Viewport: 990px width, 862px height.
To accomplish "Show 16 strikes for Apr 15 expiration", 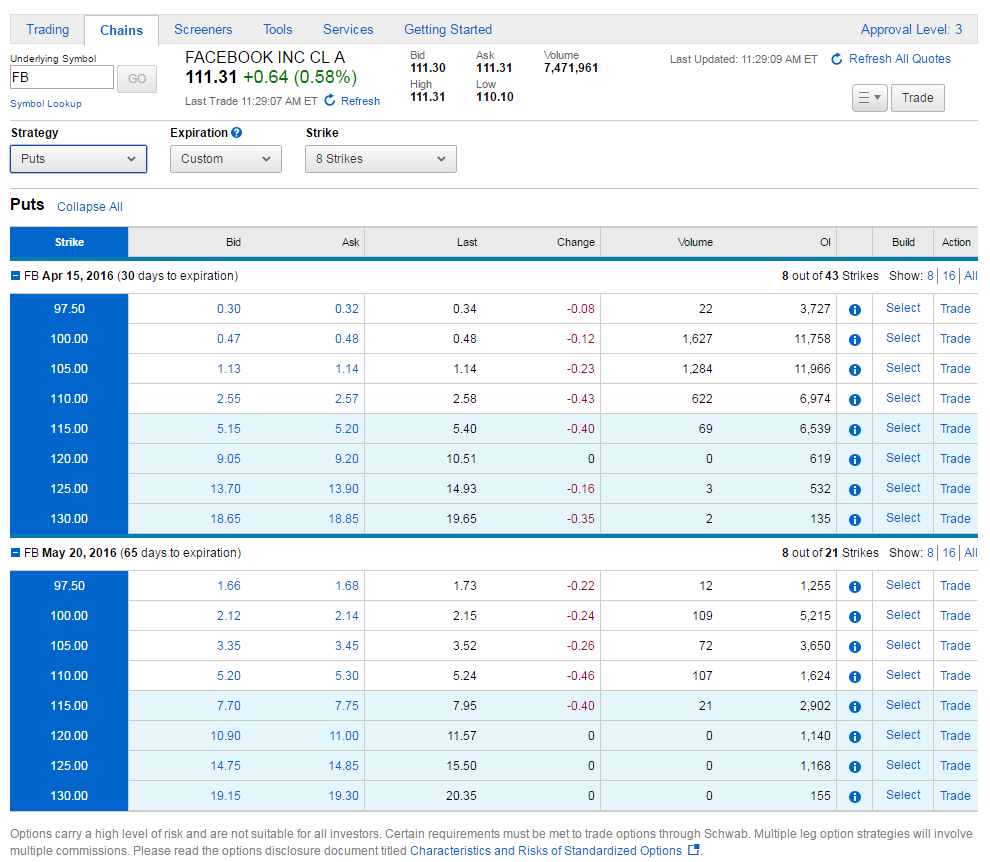I will click(x=949, y=276).
